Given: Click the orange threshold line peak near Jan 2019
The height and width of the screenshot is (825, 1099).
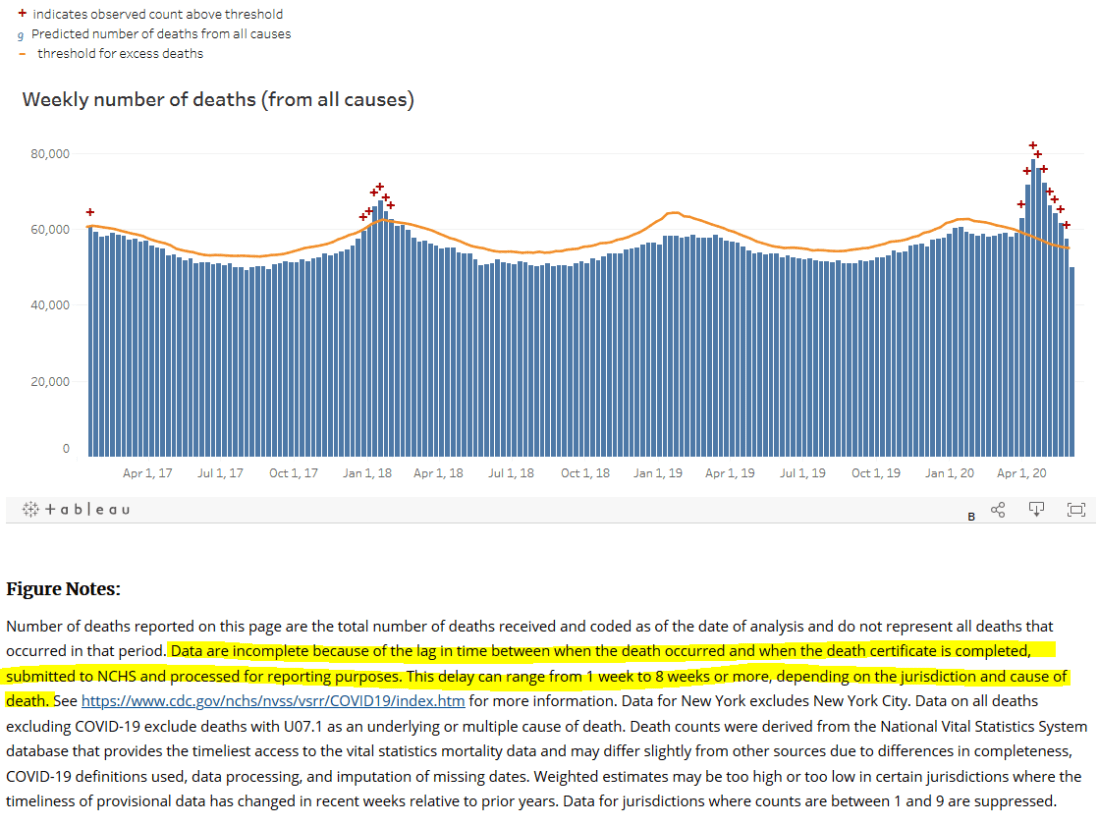Looking at the screenshot, I should [675, 213].
